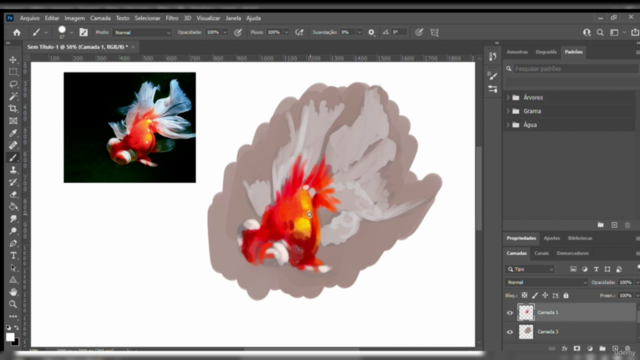Switch to the Degradês tab
The height and width of the screenshot is (360, 640).
click(x=546, y=52)
